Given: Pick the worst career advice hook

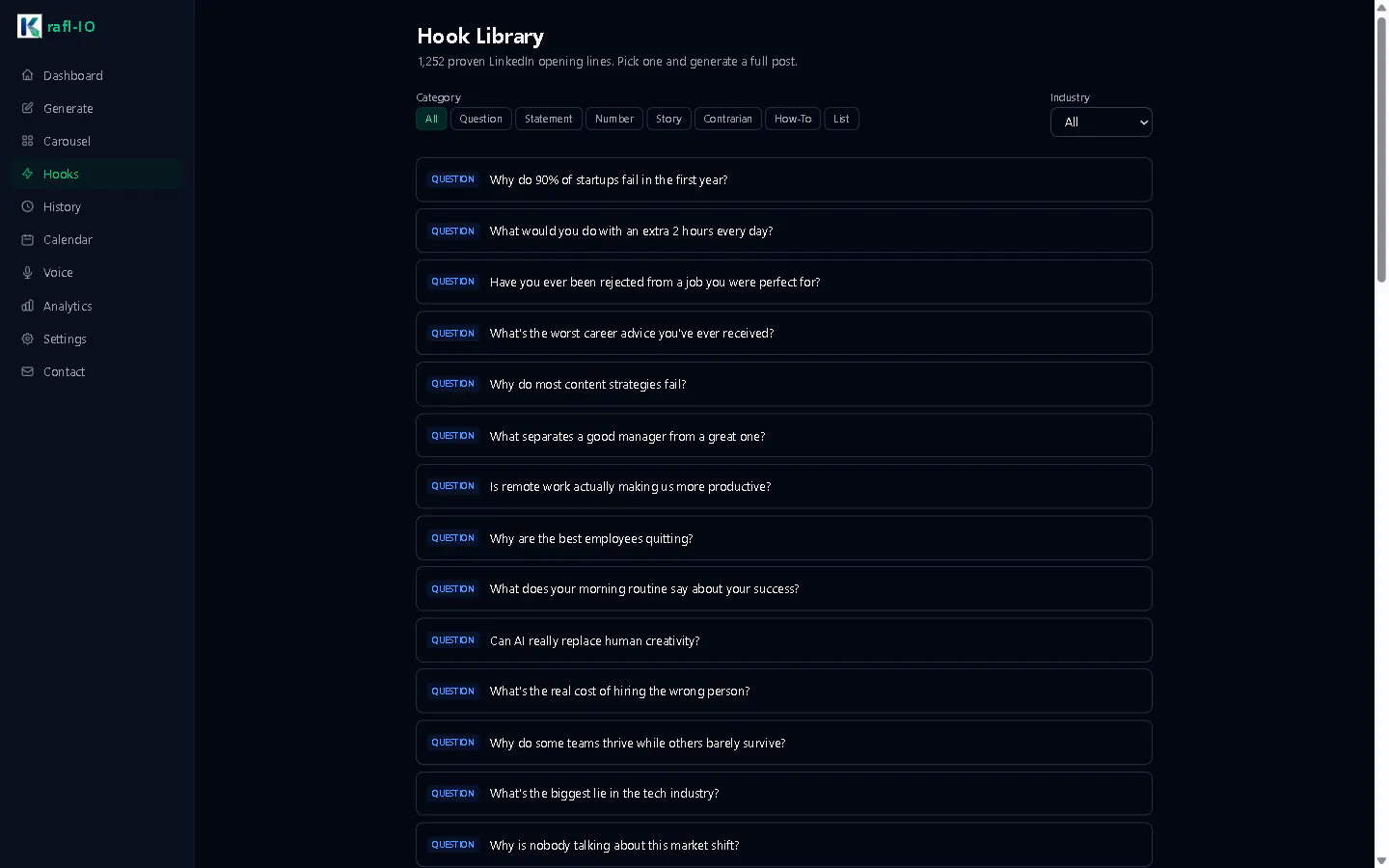Looking at the screenshot, I should [784, 333].
